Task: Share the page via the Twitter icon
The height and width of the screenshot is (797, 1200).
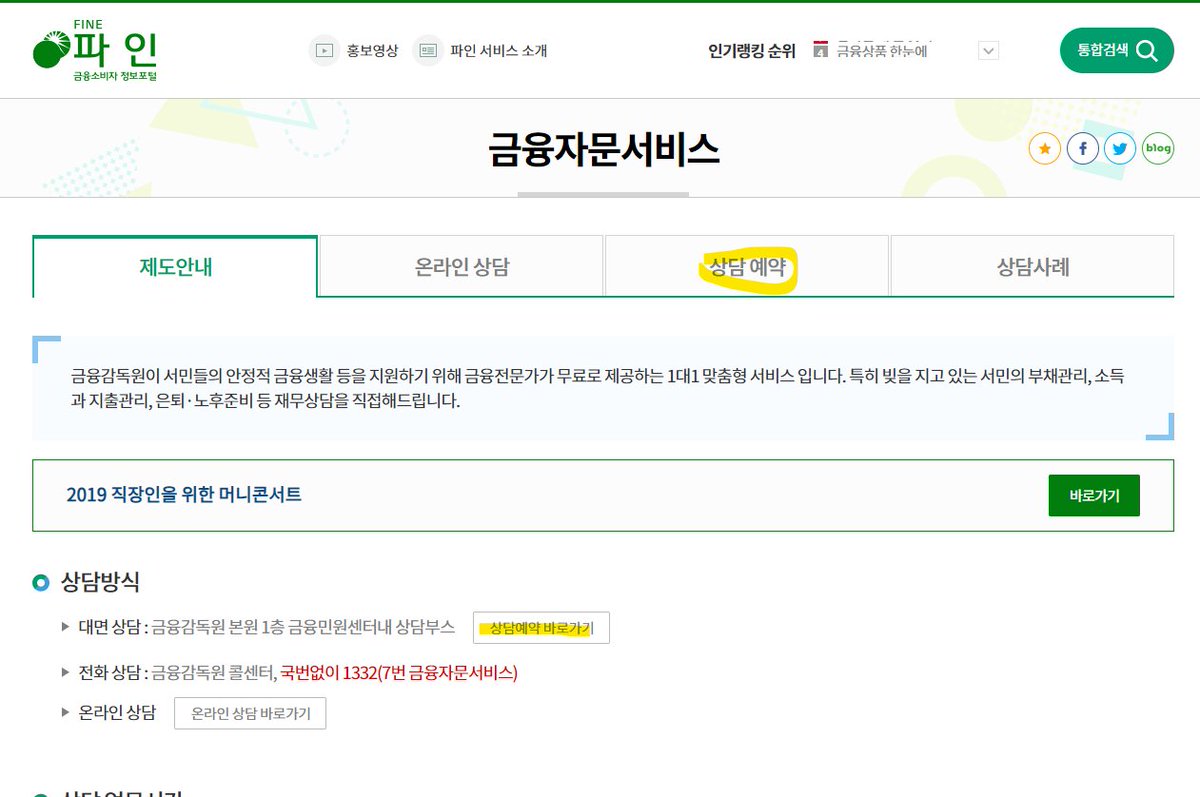Action: [1120, 148]
